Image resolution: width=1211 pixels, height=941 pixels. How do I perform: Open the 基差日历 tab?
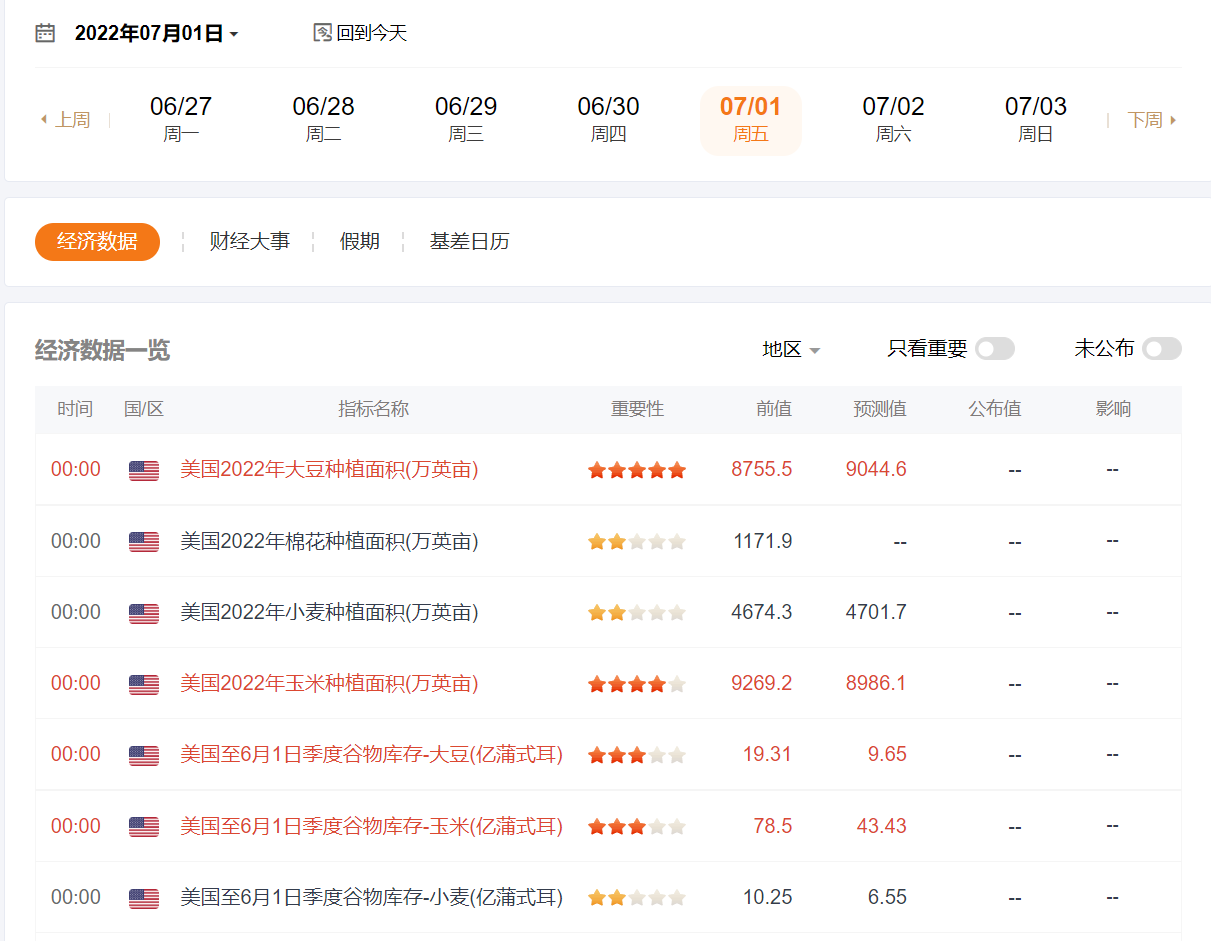pos(469,242)
